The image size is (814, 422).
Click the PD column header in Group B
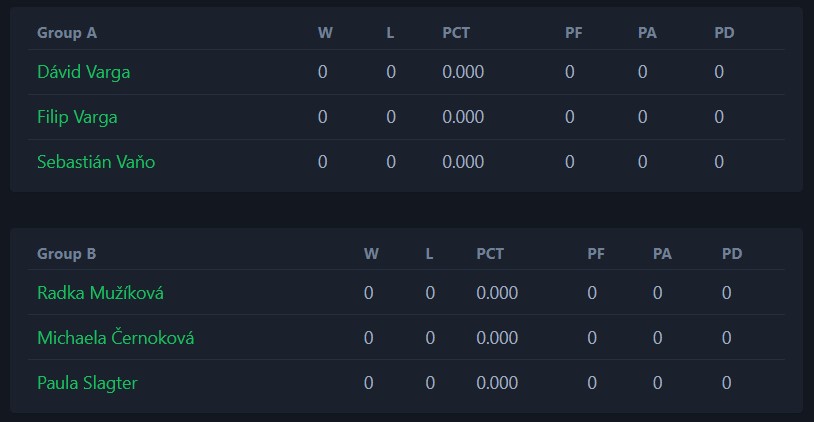(x=732, y=254)
